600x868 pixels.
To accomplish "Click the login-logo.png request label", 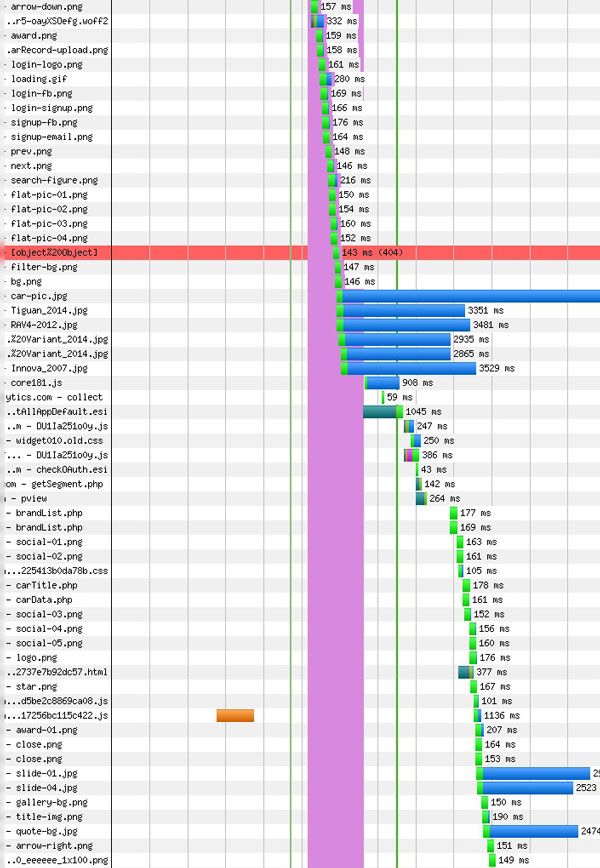I will [x=46, y=64].
